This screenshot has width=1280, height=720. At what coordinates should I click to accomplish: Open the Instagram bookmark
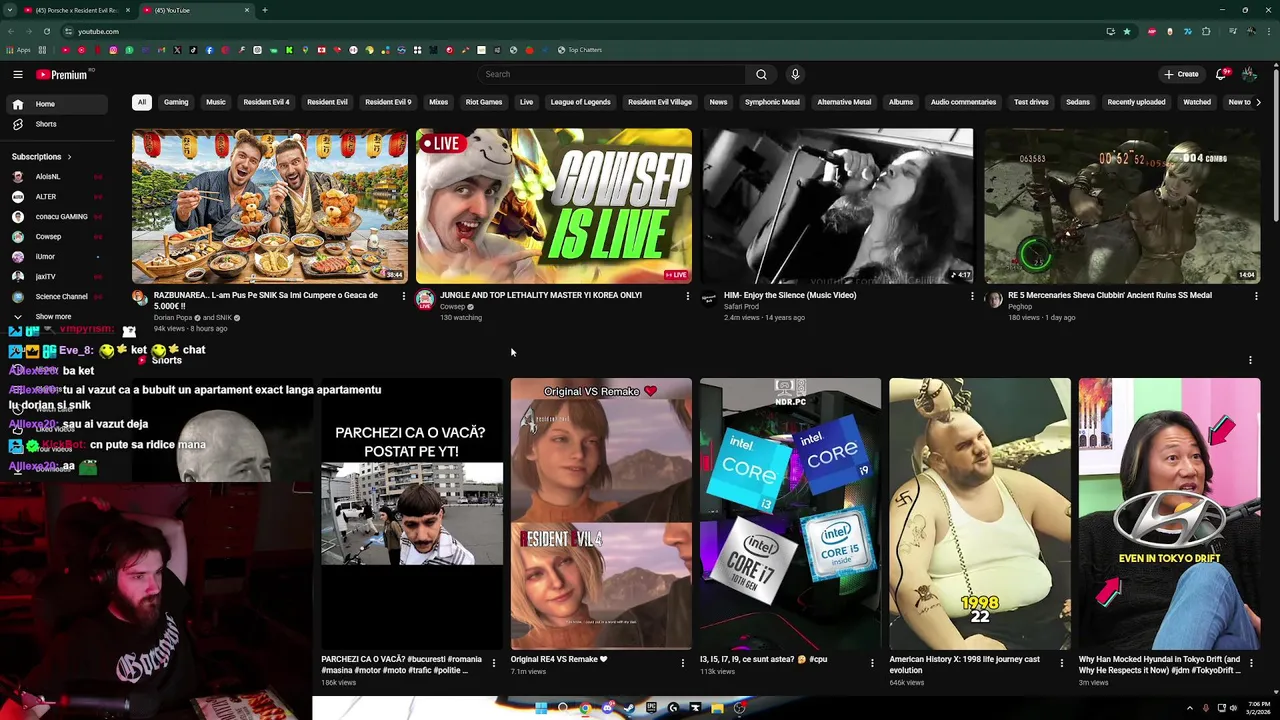[x=113, y=50]
